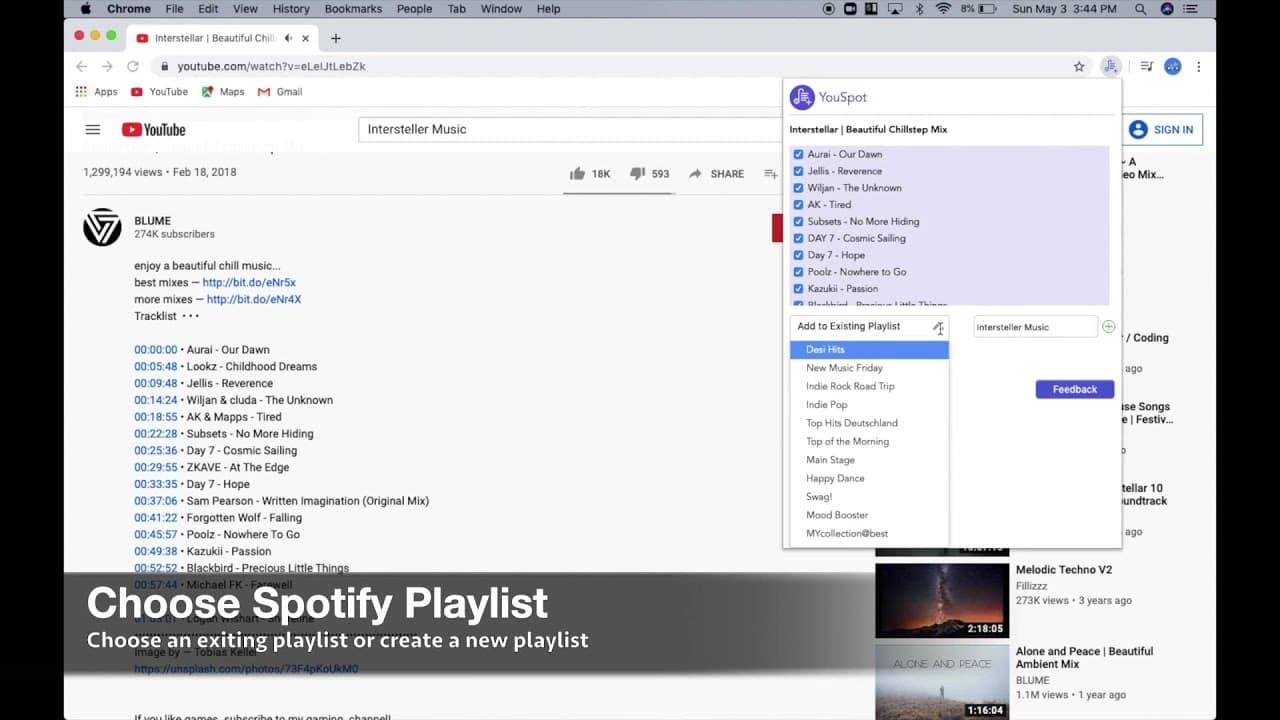Click the Feedback button
This screenshot has width=1280, height=720.
[x=1075, y=389]
